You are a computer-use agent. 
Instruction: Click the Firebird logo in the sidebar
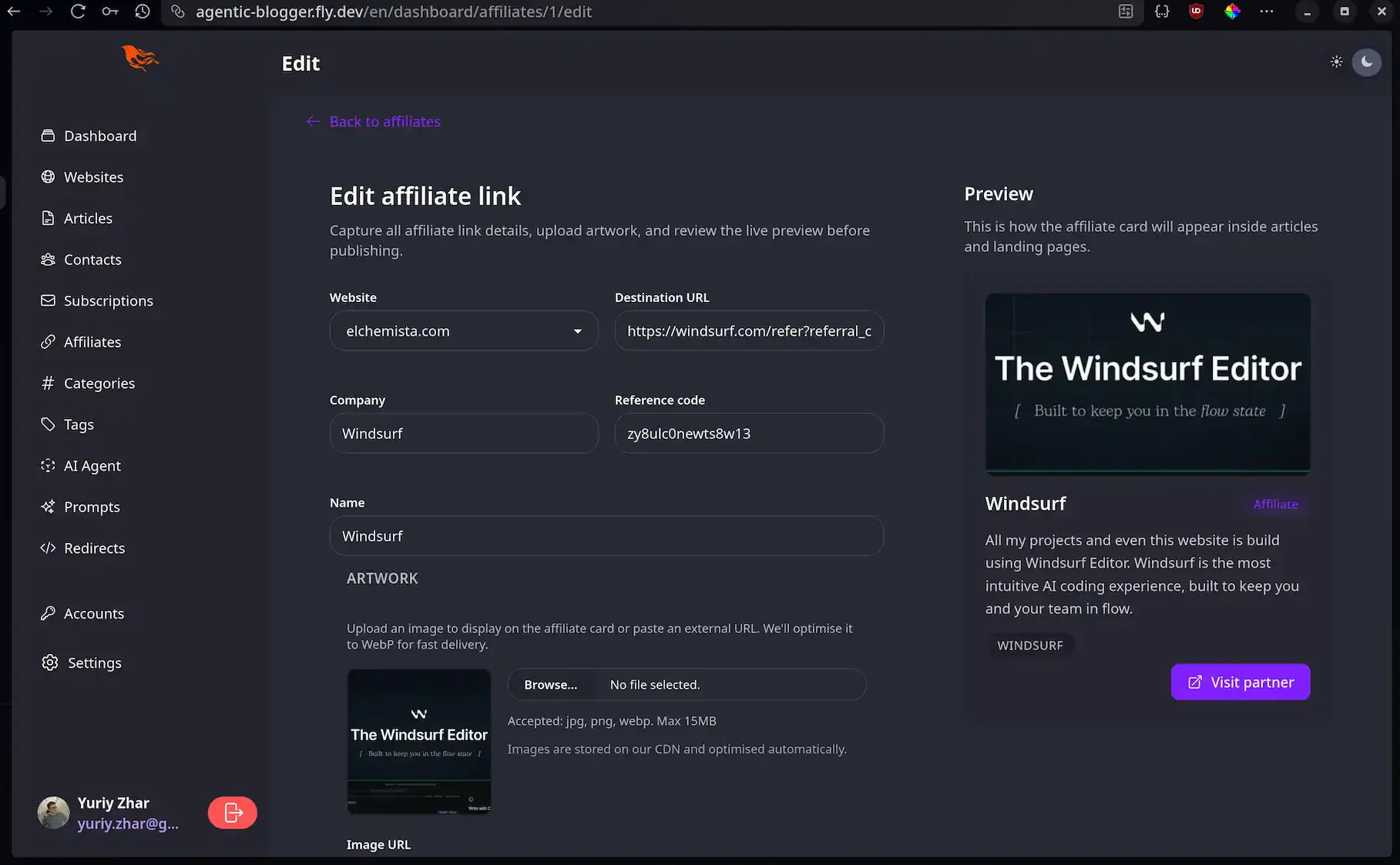pos(139,59)
